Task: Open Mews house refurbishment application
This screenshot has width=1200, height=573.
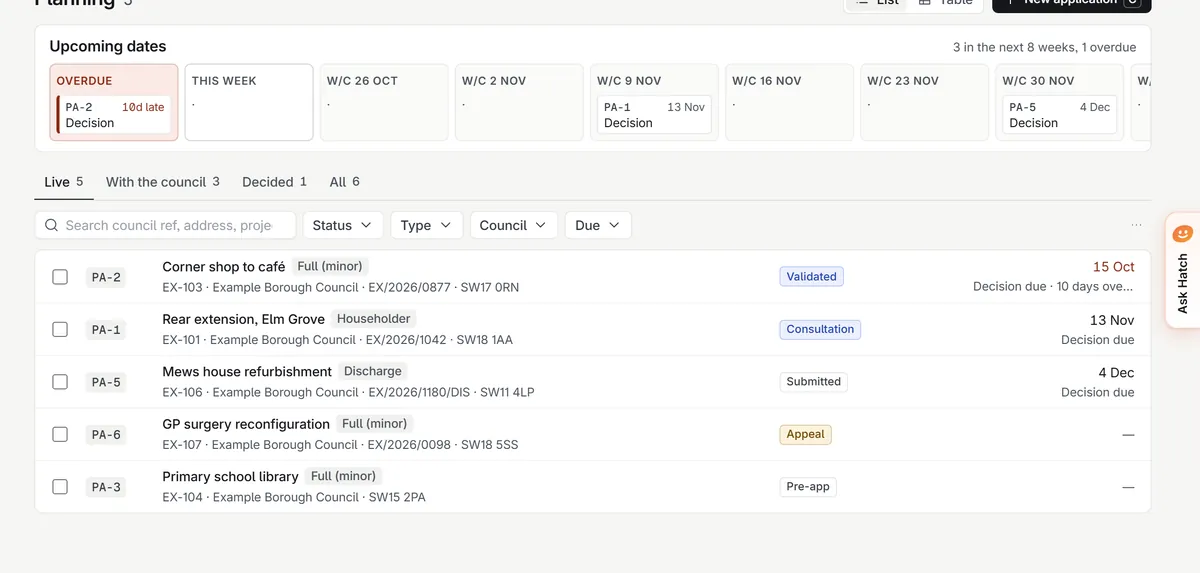Action: coord(247,372)
